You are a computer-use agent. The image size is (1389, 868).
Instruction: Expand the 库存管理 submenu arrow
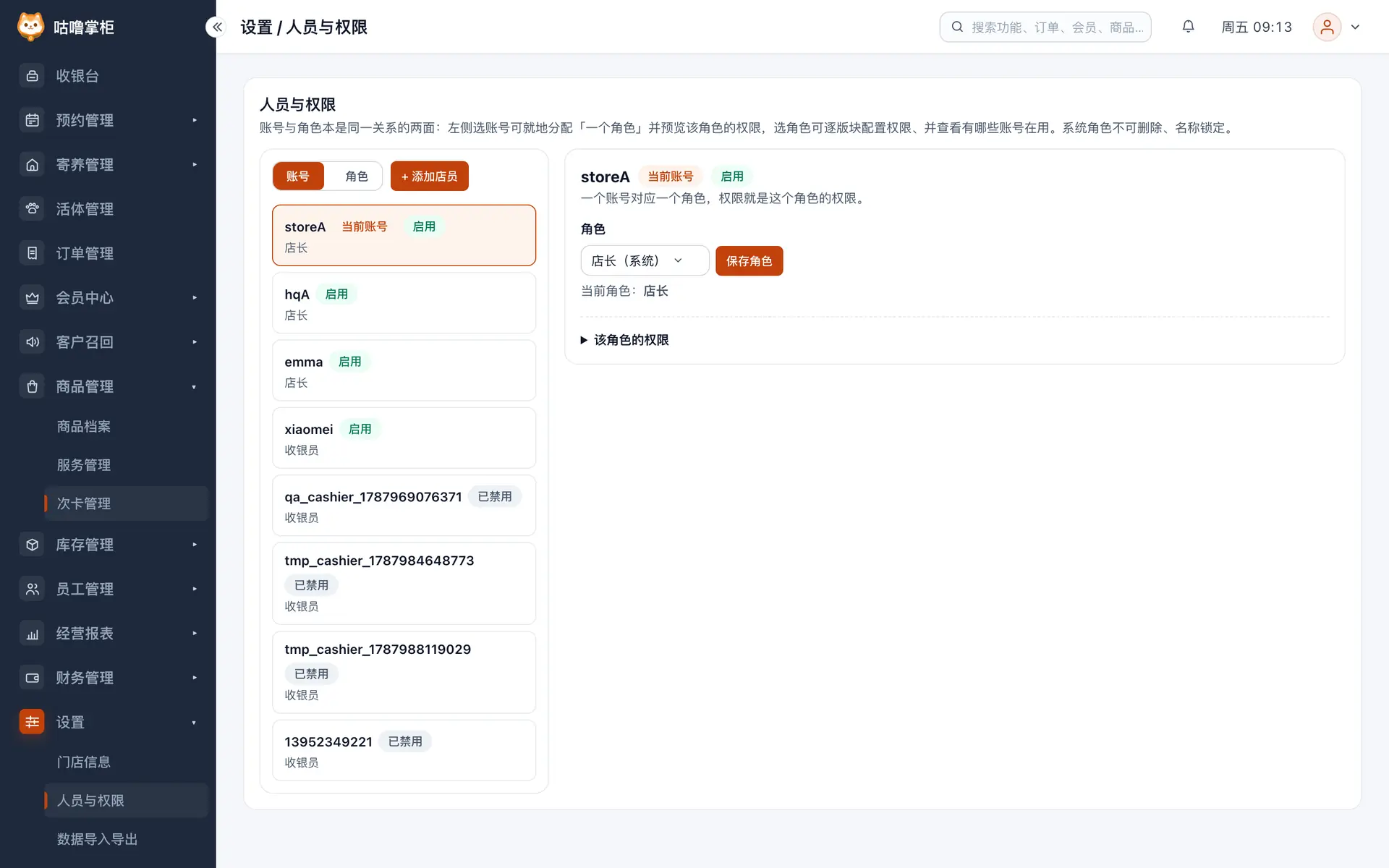coord(195,545)
